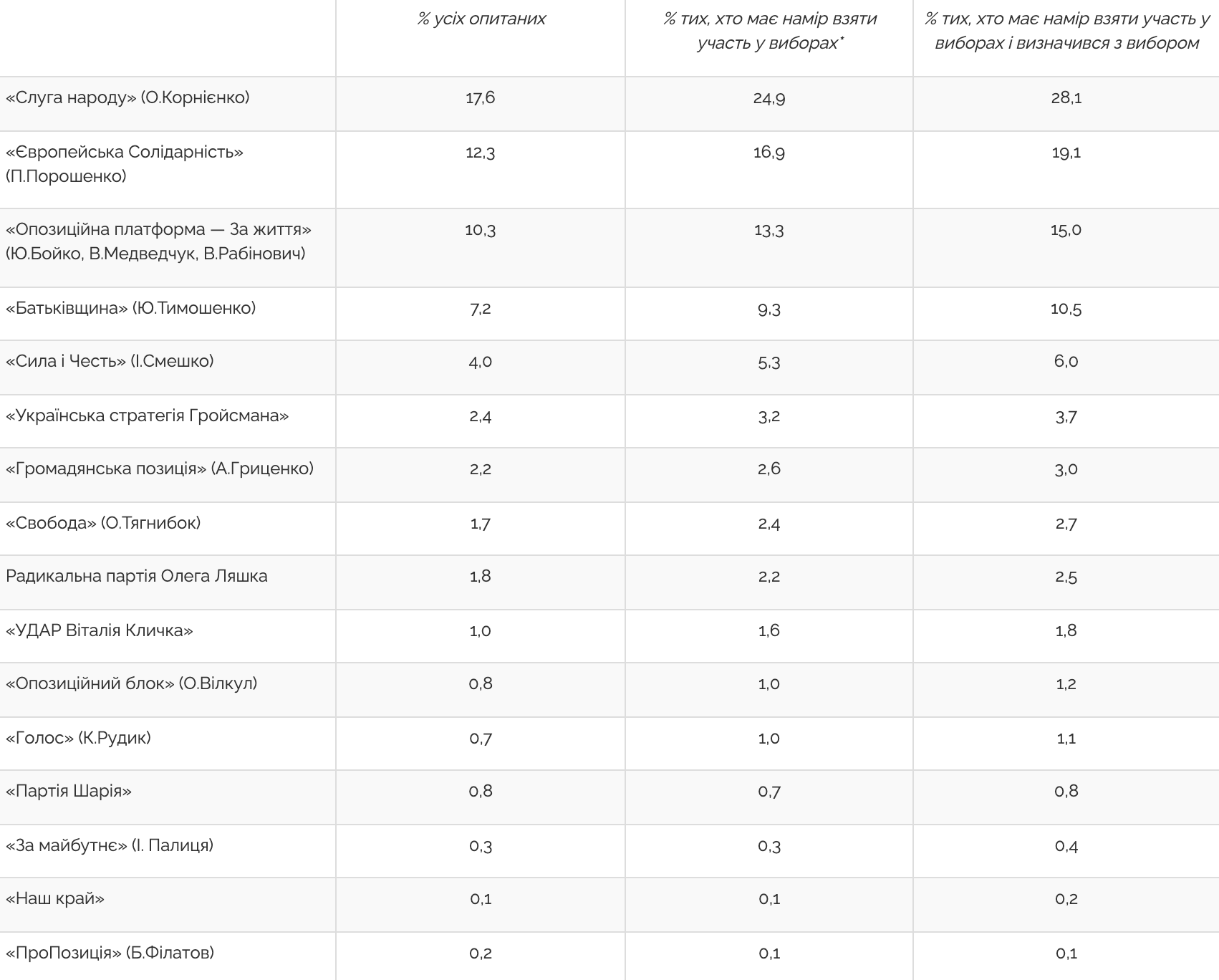Select the 2,7 value for «Свобода»
Image resolution: width=1219 pixels, height=980 pixels.
tap(1066, 524)
